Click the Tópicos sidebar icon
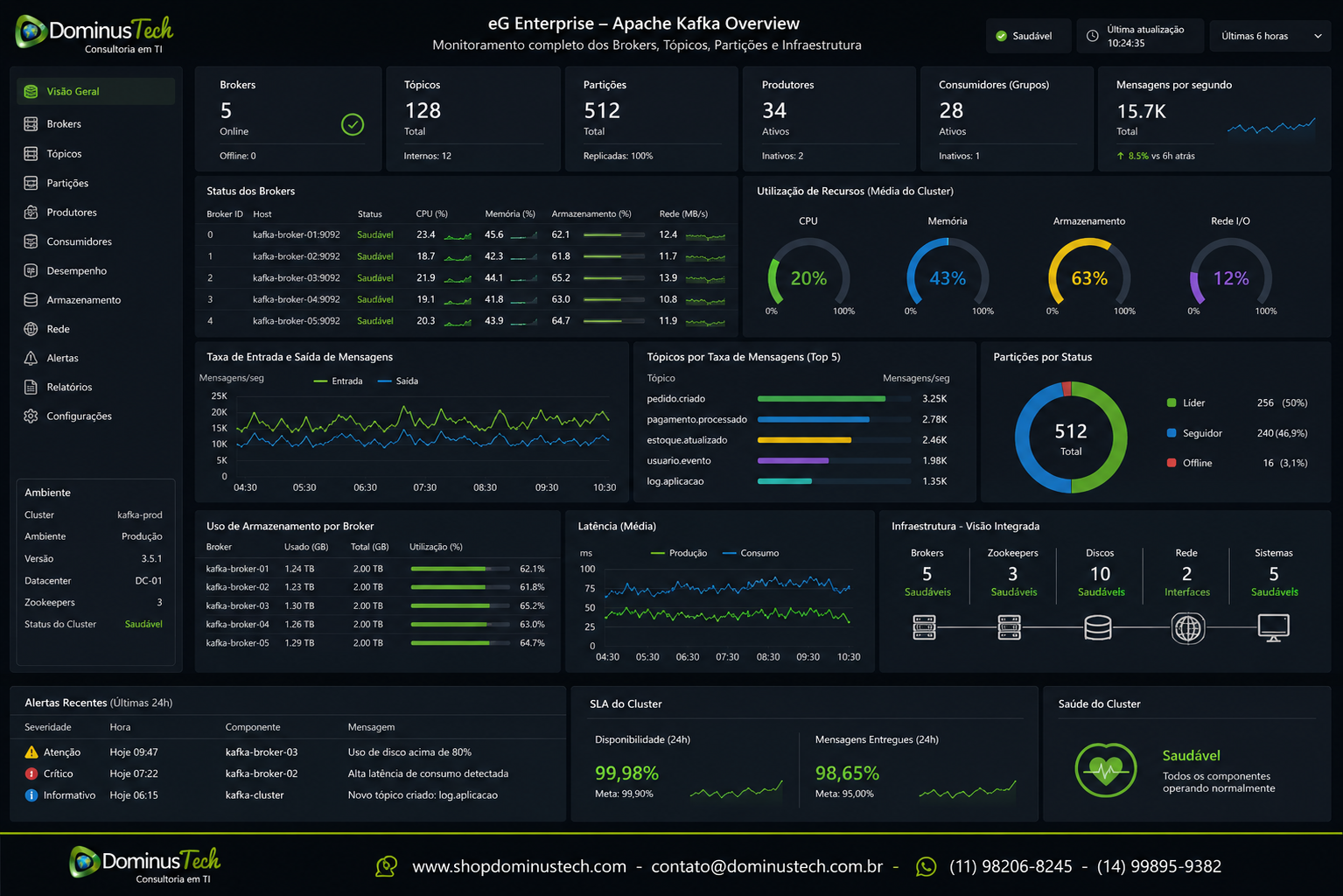 [x=31, y=154]
